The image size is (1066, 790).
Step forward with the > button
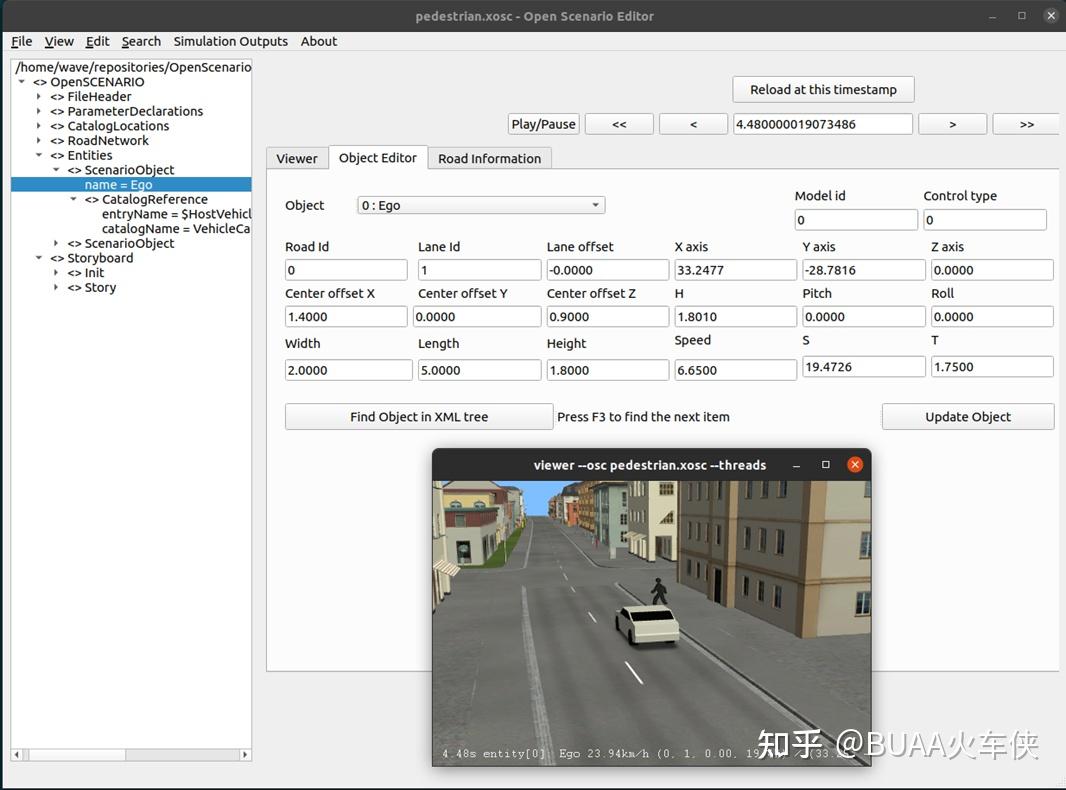tap(952, 124)
